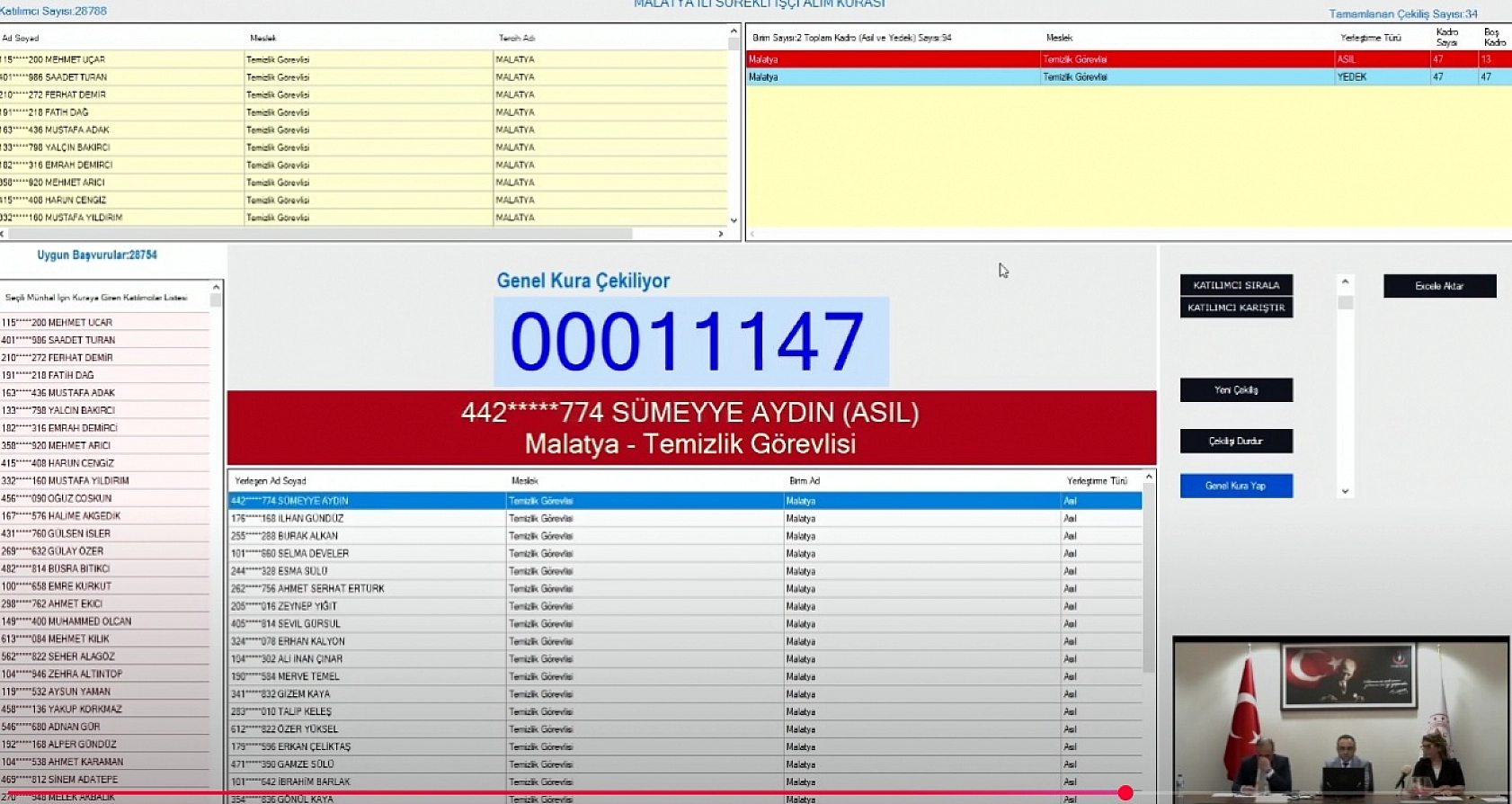Click the Katılımcı Sırala button

tap(1236, 285)
